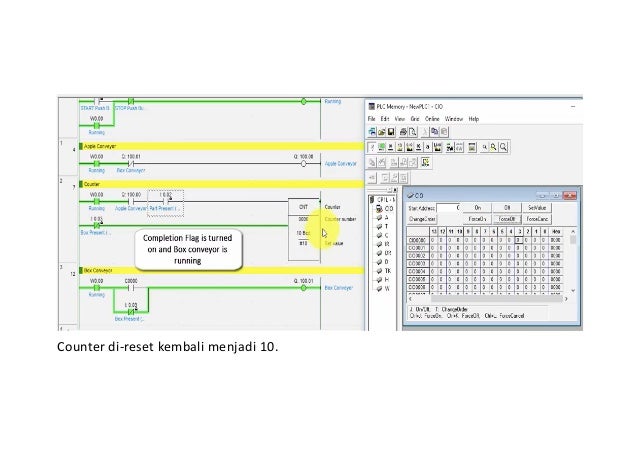Click the Open folder toolbar icon
Image resolution: width=638 pixels, height=452 pixels.
[x=382, y=131]
